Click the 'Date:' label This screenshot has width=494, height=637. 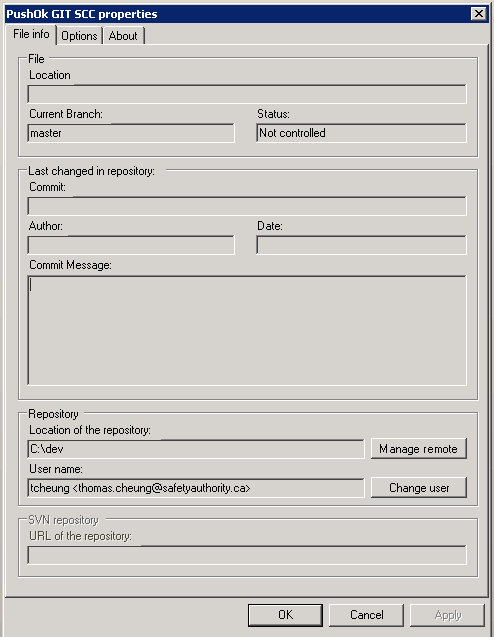(270, 226)
